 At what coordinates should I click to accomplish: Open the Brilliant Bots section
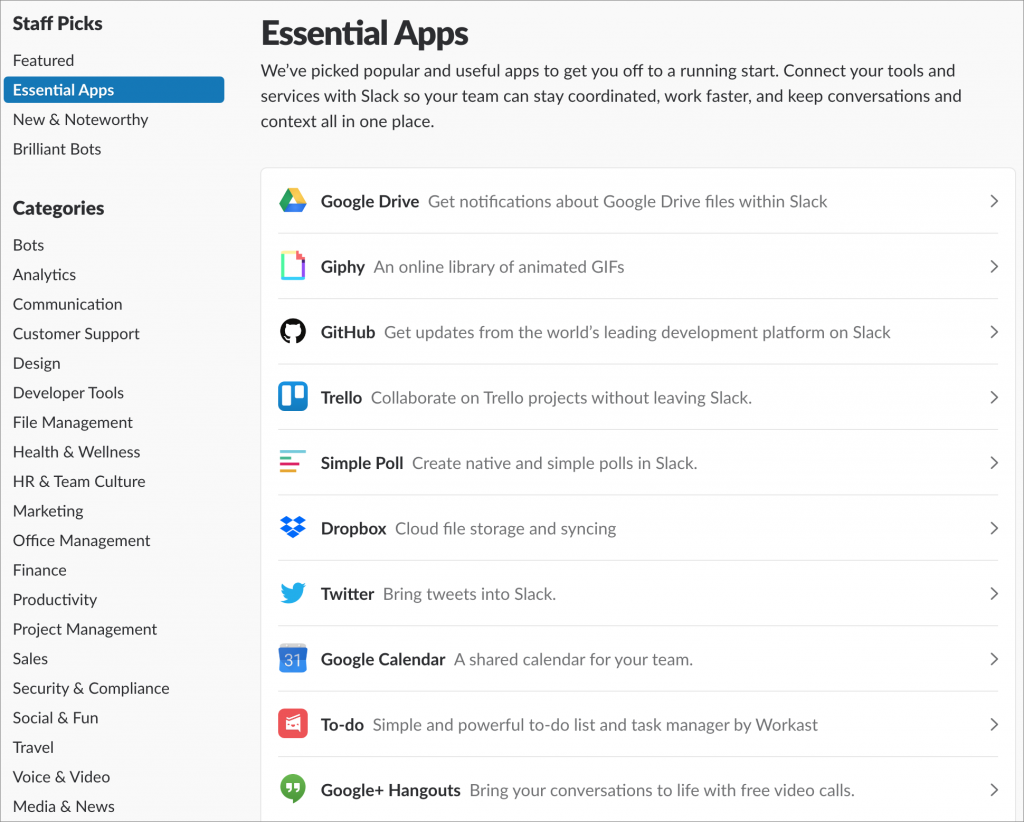click(x=57, y=149)
